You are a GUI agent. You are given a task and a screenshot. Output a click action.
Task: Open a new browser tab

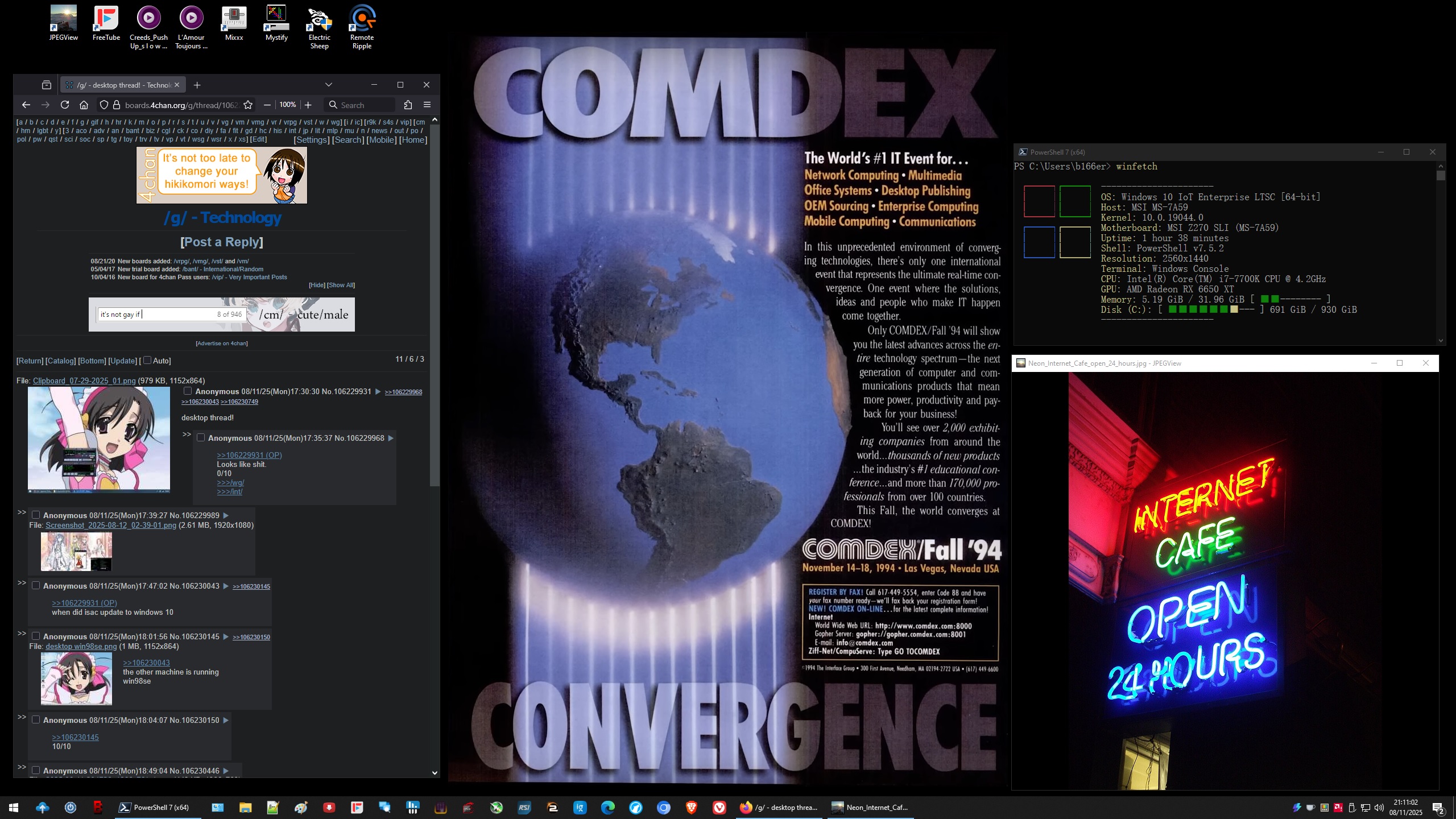tap(197, 85)
